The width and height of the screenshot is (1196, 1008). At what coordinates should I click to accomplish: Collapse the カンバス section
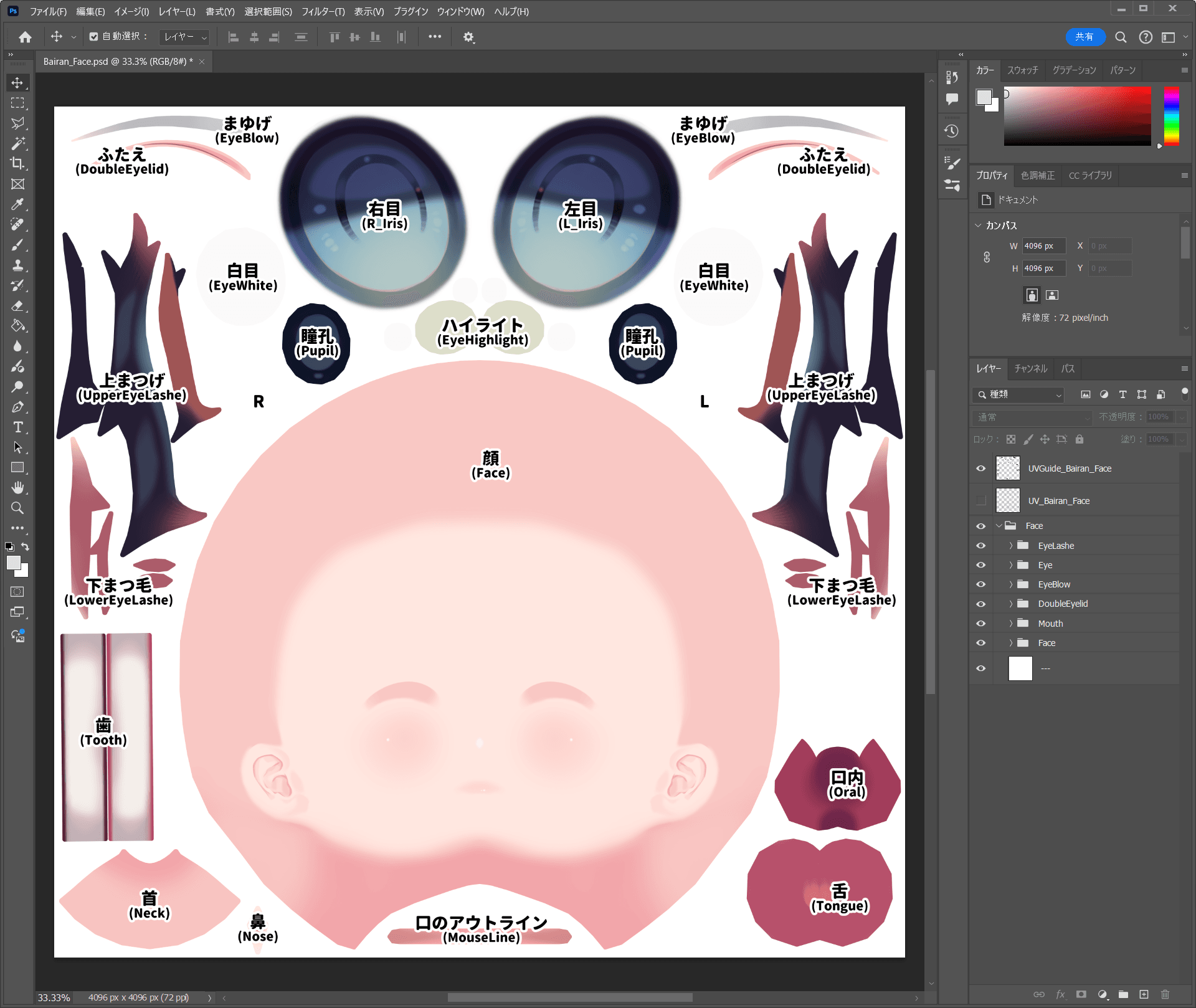[x=978, y=226]
